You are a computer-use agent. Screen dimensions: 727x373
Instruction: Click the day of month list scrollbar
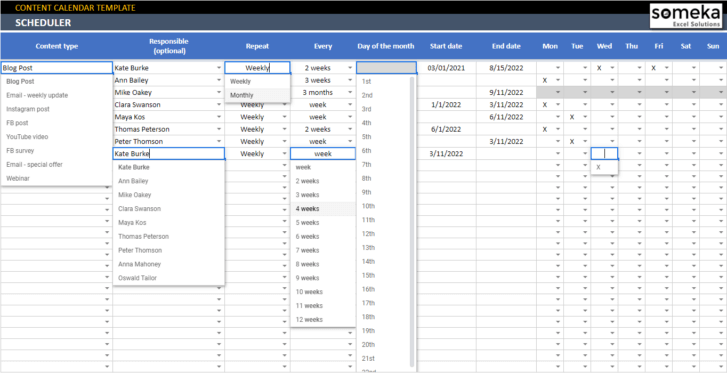click(x=412, y=221)
